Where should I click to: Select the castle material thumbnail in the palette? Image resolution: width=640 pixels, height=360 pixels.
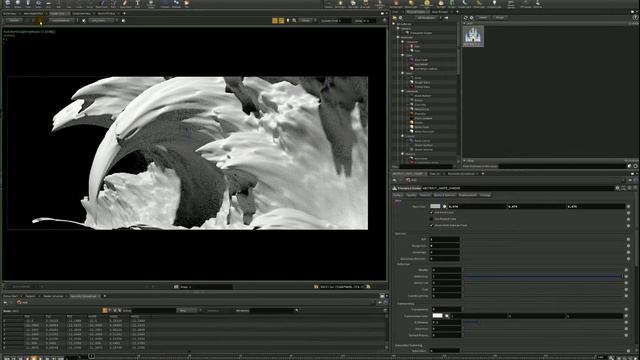click(473, 36)
